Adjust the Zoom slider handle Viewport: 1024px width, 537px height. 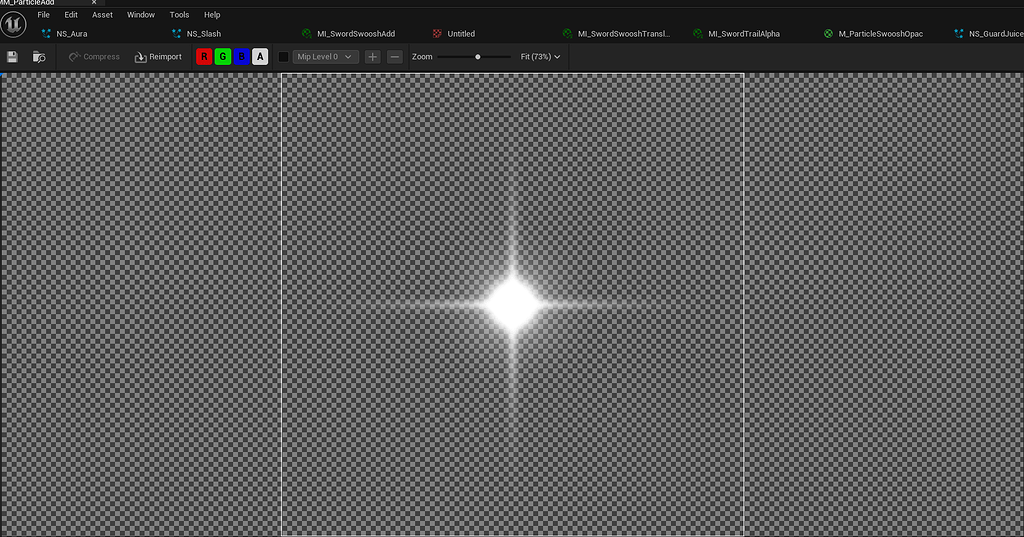(478, 57)
